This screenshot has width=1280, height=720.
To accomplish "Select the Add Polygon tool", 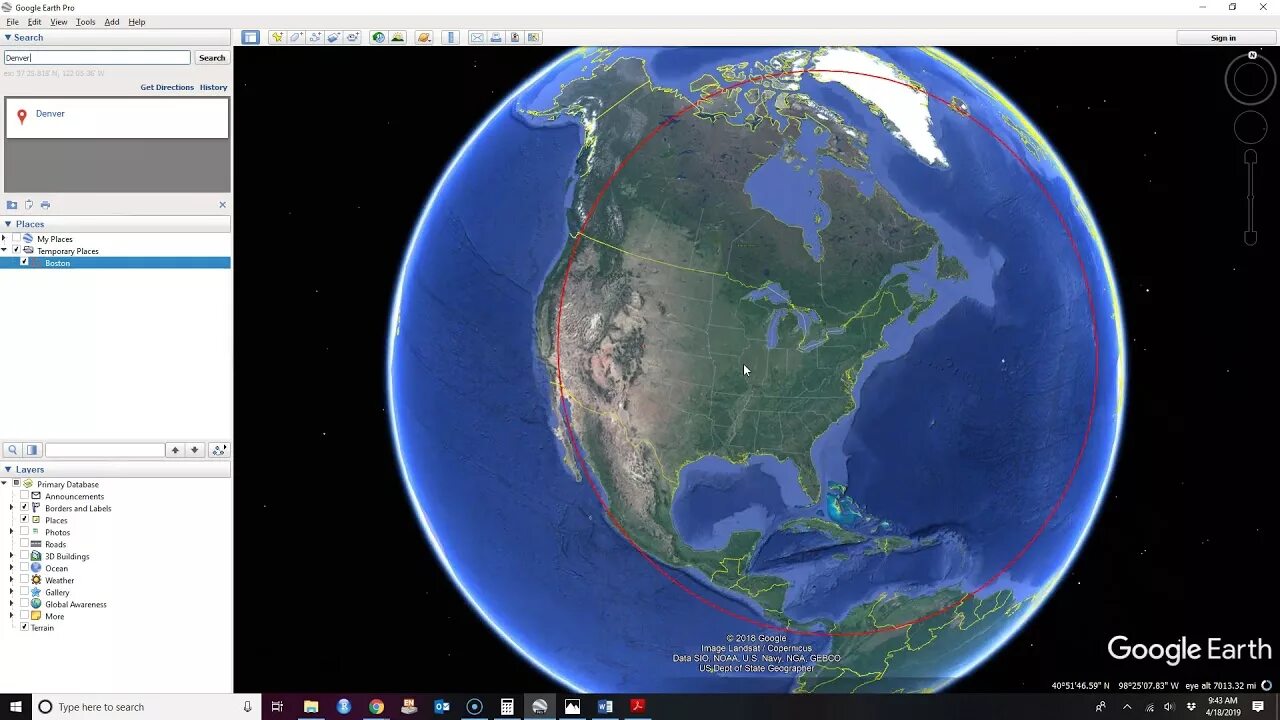I will click(296, 37).
